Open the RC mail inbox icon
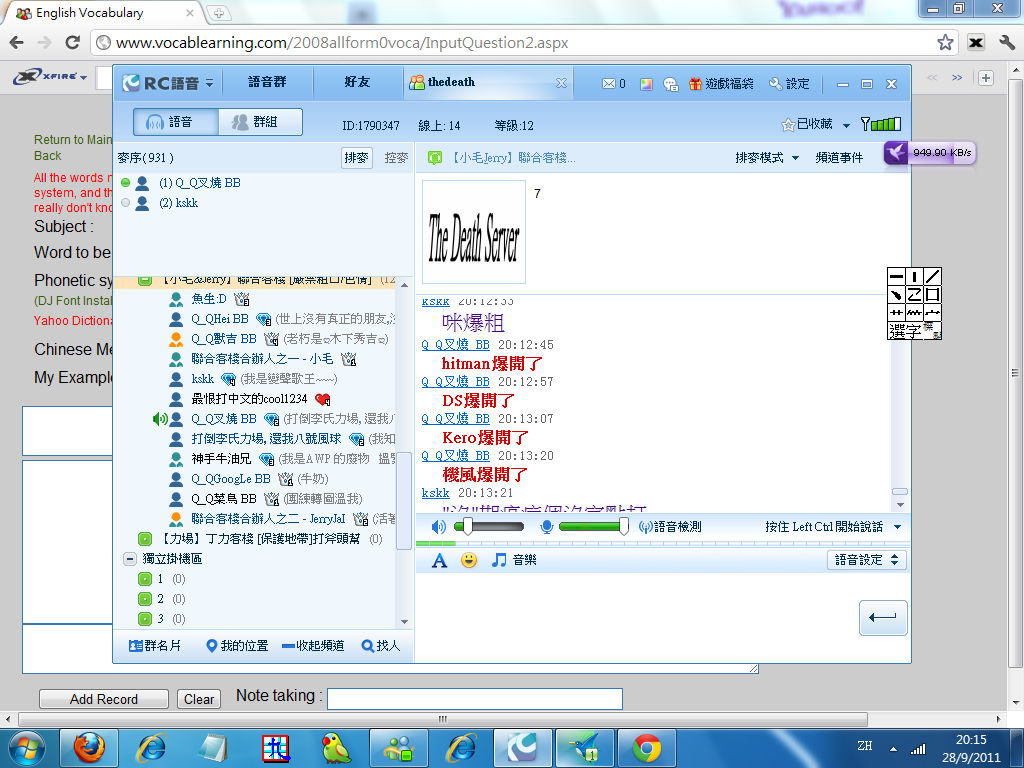1024x768 pixels. pyautogui.click(x=609, y=84)
